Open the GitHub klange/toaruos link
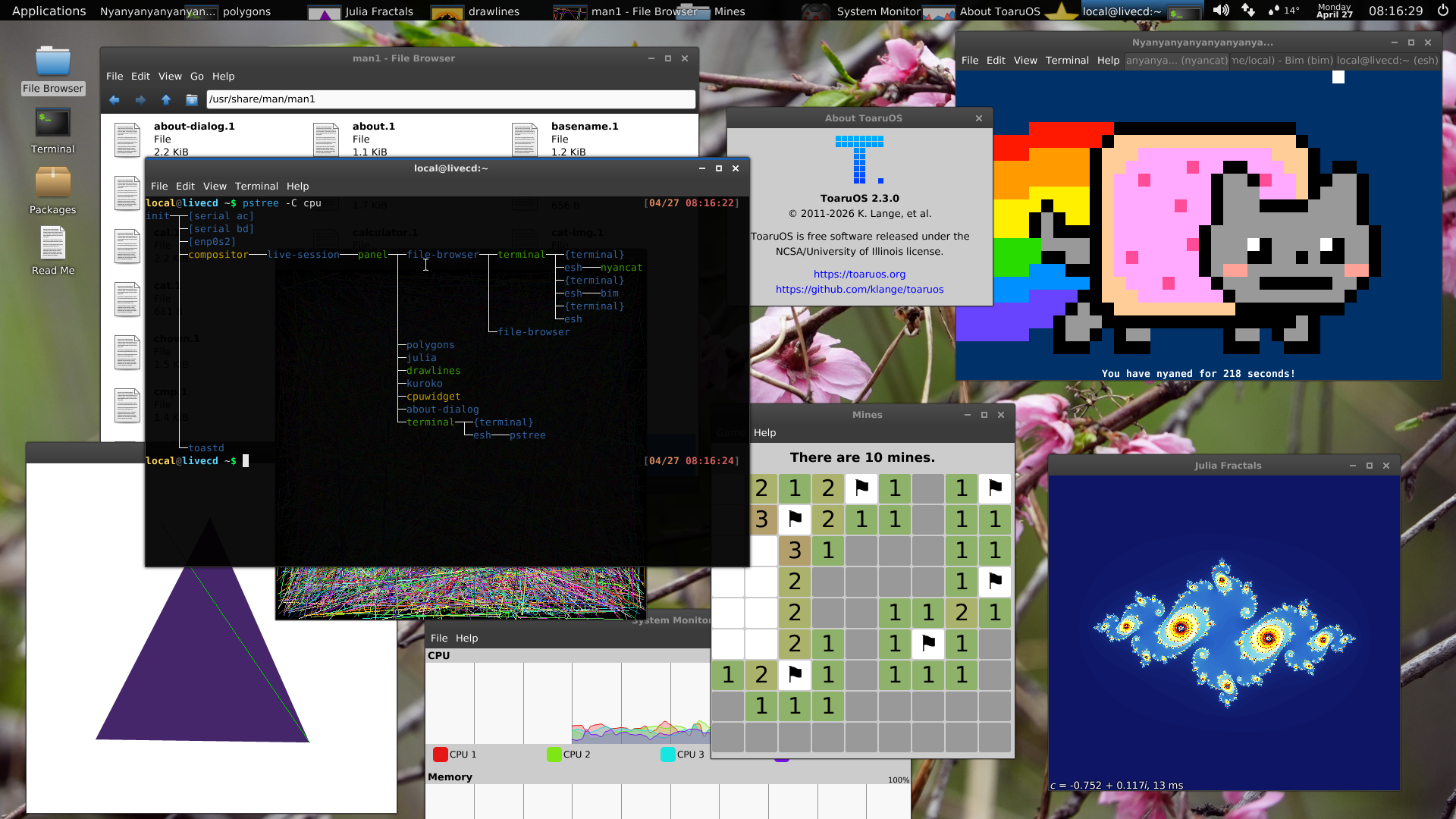1456x819 pixels. click(859, 289)
